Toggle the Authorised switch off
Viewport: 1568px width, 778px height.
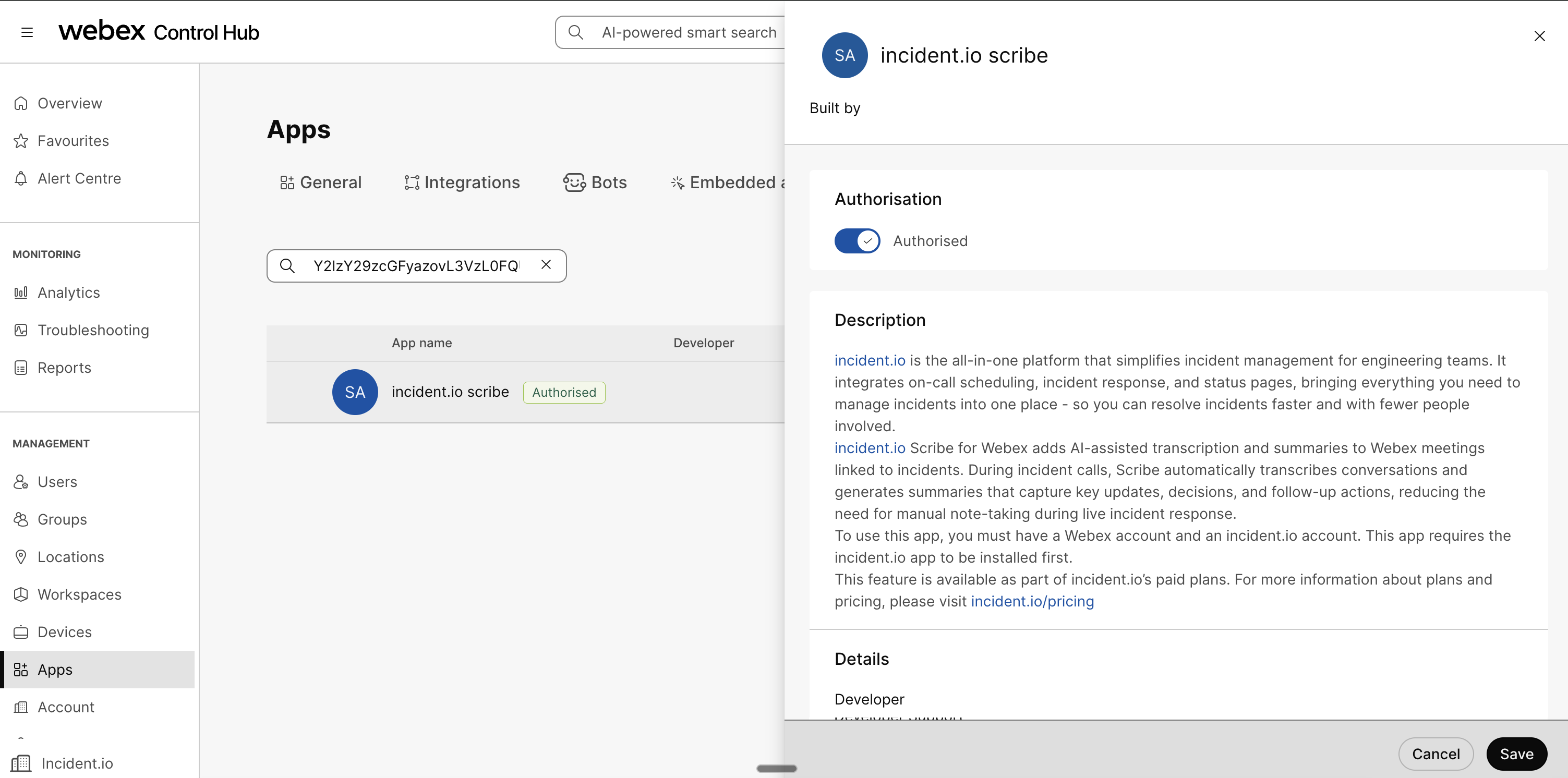857,241
